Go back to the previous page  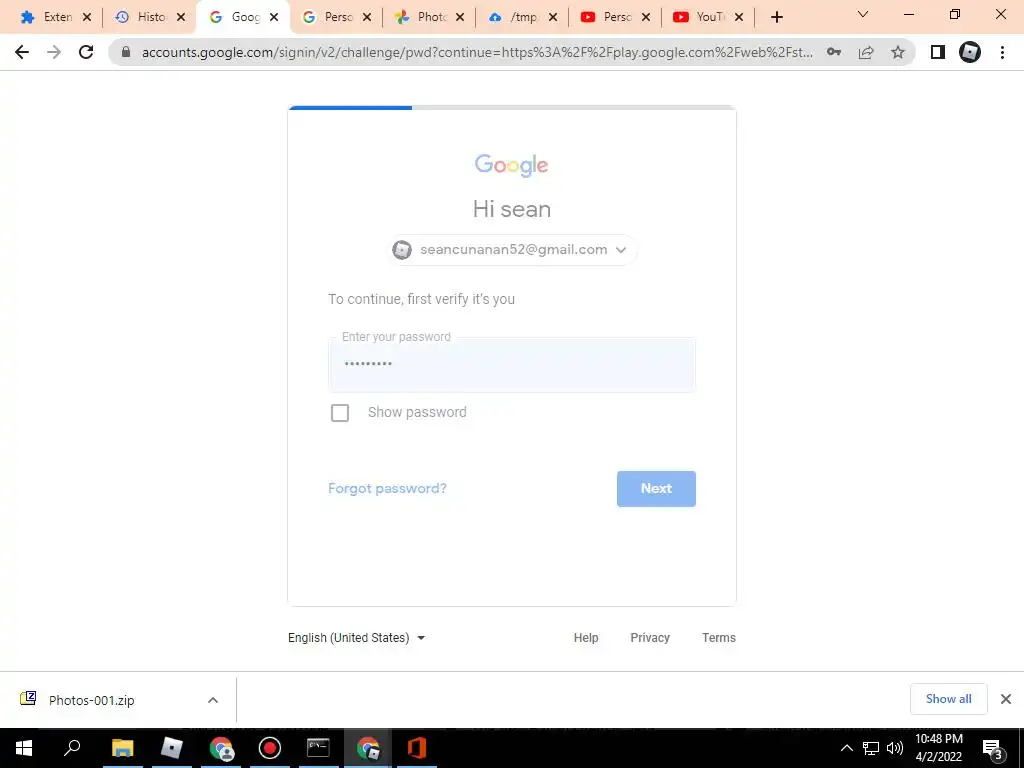[22, 52]
